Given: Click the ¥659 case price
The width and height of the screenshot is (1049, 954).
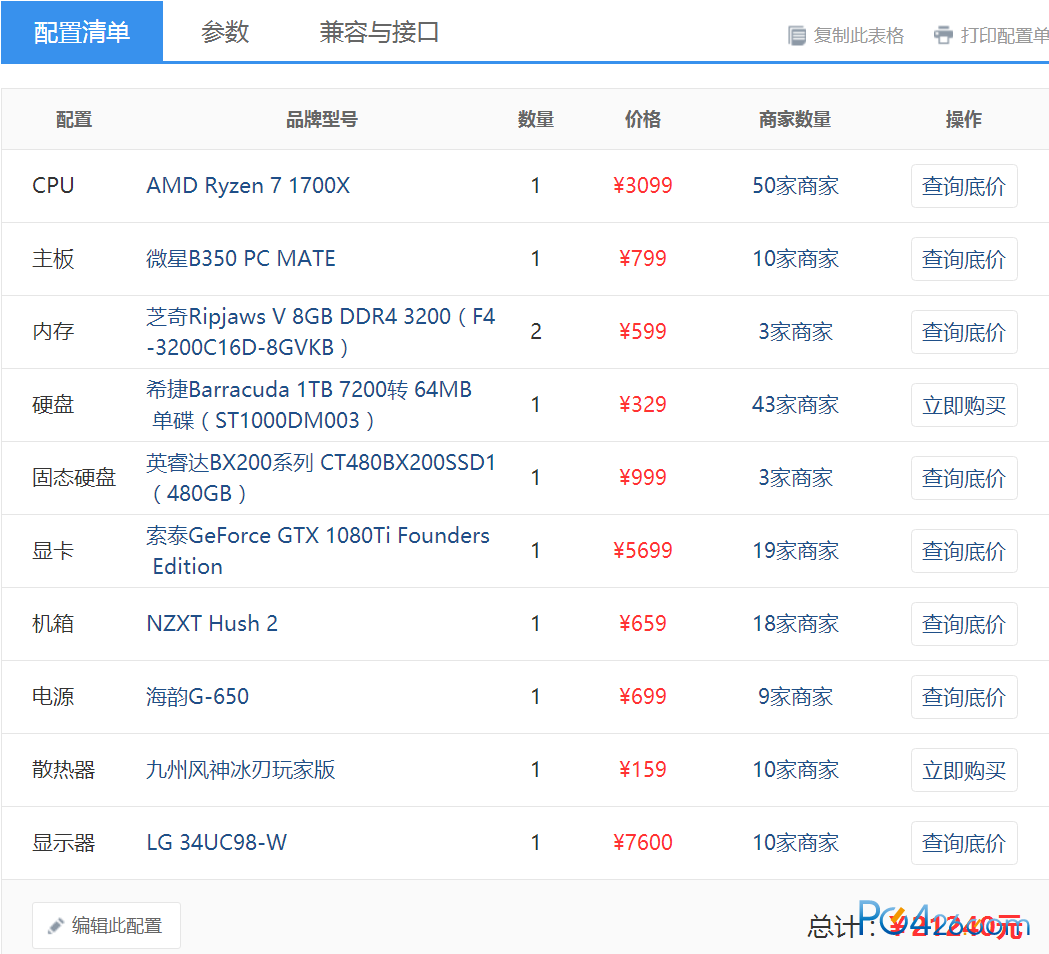Looking at the screenshot, I should tap(643, 623).
